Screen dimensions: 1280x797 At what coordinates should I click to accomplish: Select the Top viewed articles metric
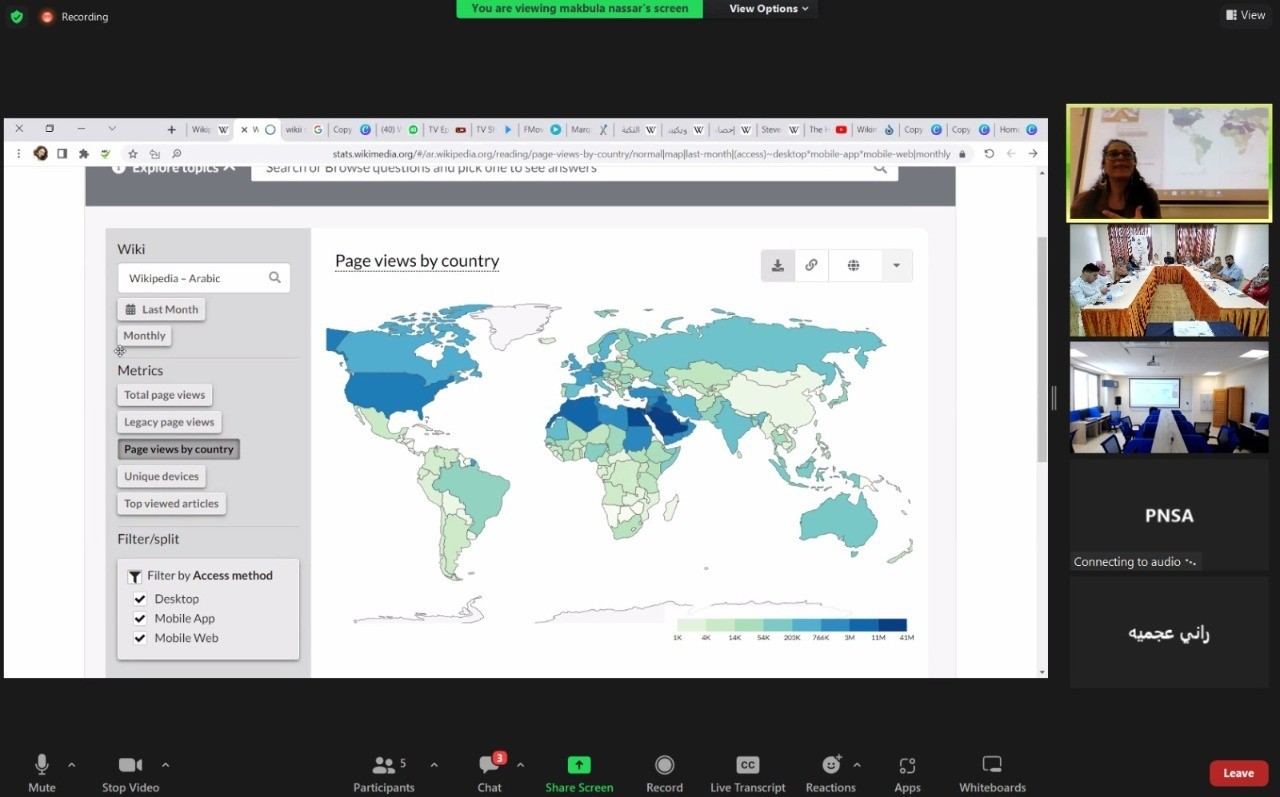click(171, 504)
